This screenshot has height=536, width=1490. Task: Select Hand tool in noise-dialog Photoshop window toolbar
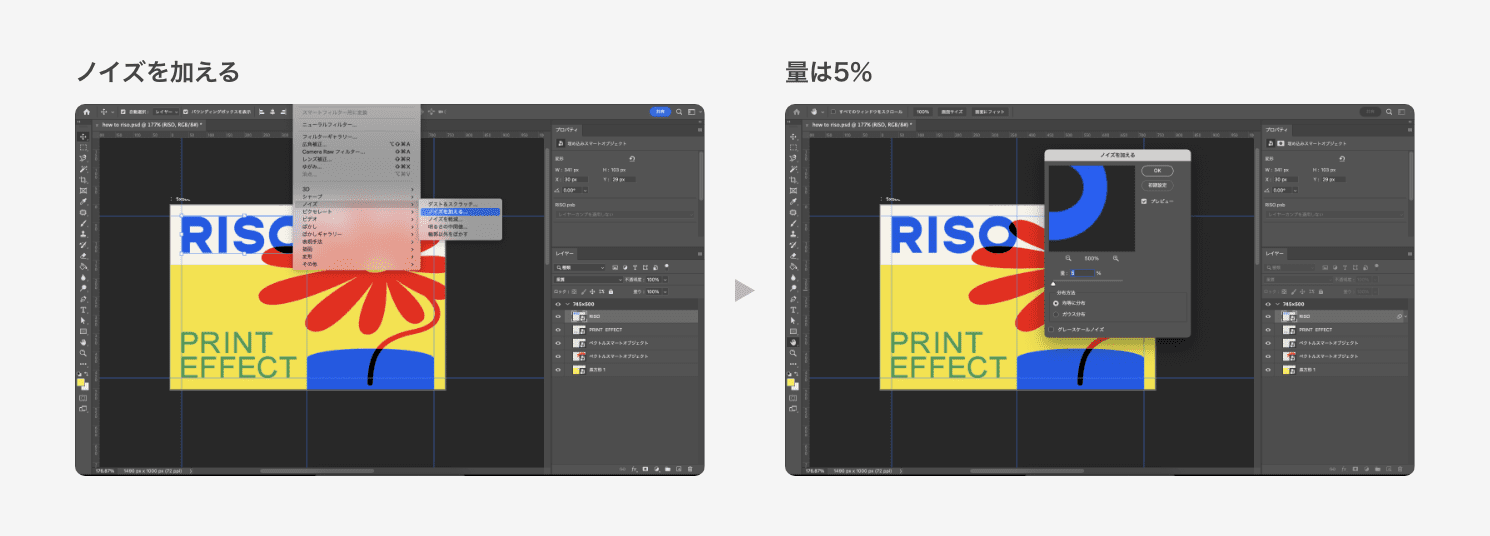pos(794,342)
